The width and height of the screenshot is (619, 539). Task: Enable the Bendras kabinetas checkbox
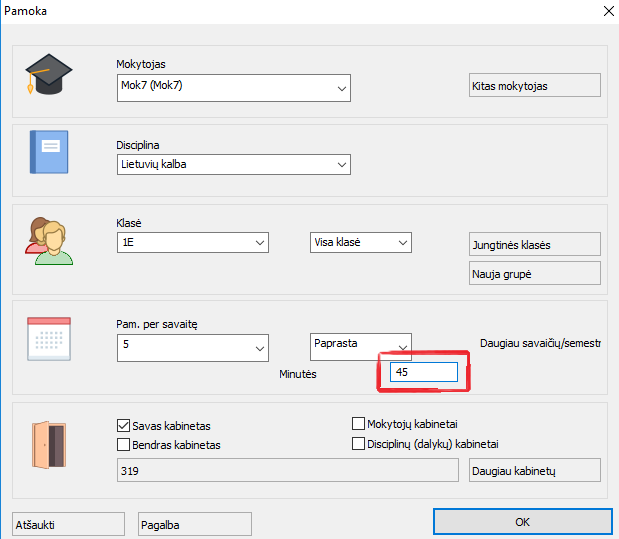pyautogui.click(x=124, y=444)
